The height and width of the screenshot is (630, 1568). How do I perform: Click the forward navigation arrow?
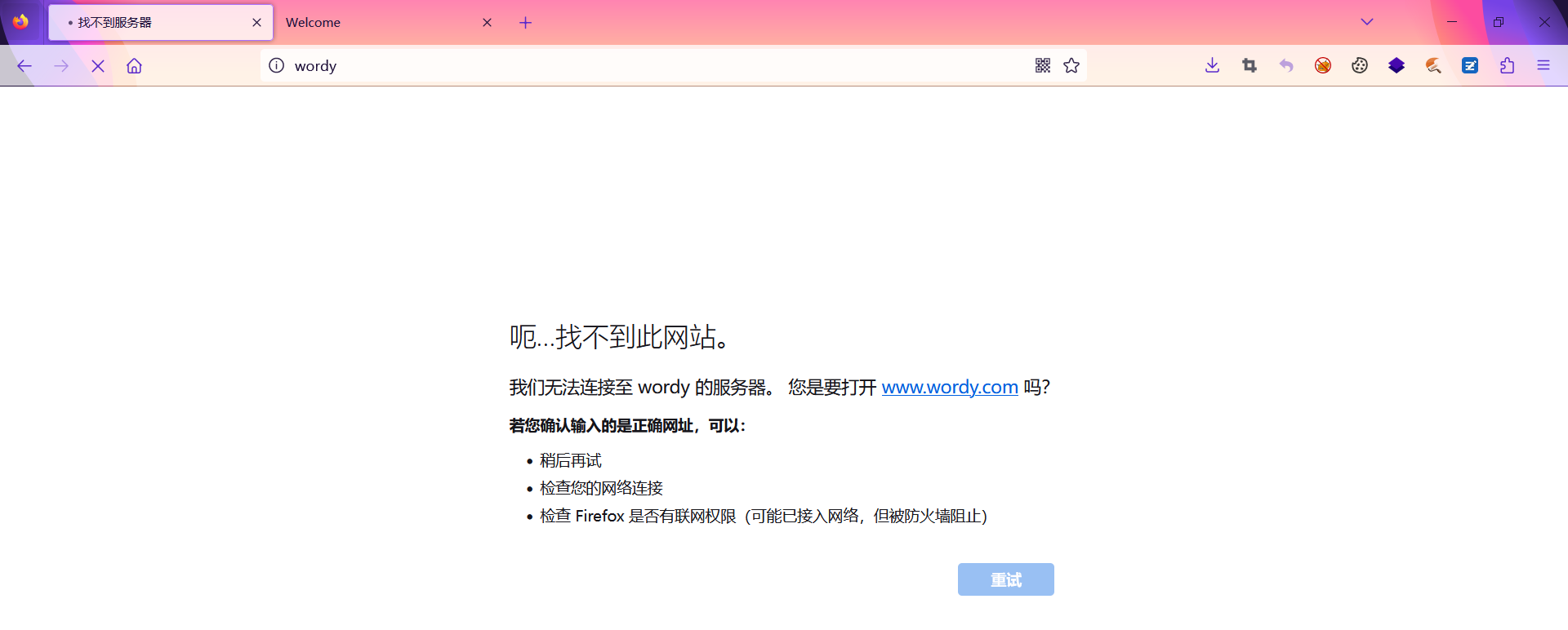pyautogui.click(x=61, y=66)
